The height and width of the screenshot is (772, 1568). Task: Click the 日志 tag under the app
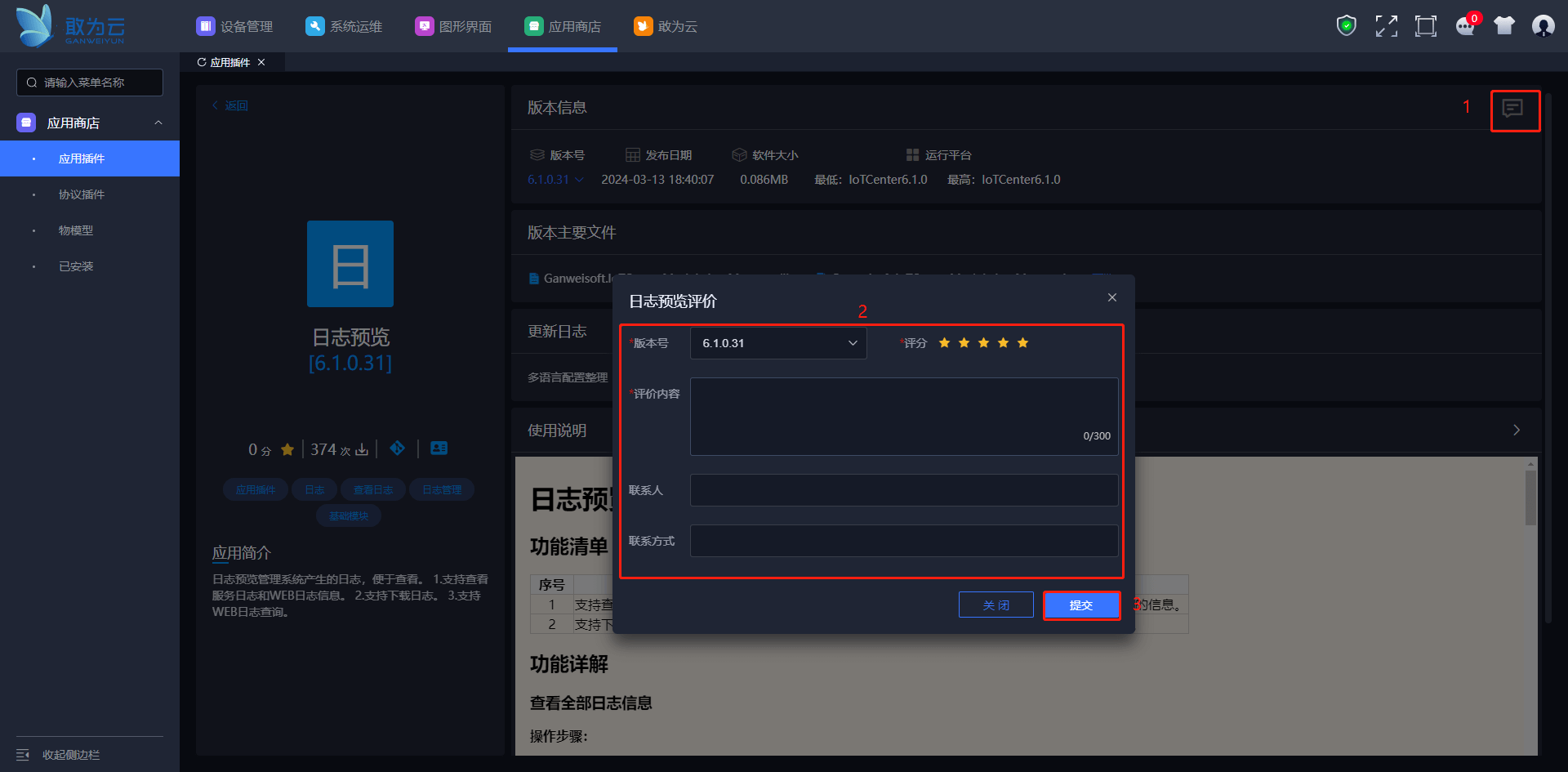click(314, 489)
